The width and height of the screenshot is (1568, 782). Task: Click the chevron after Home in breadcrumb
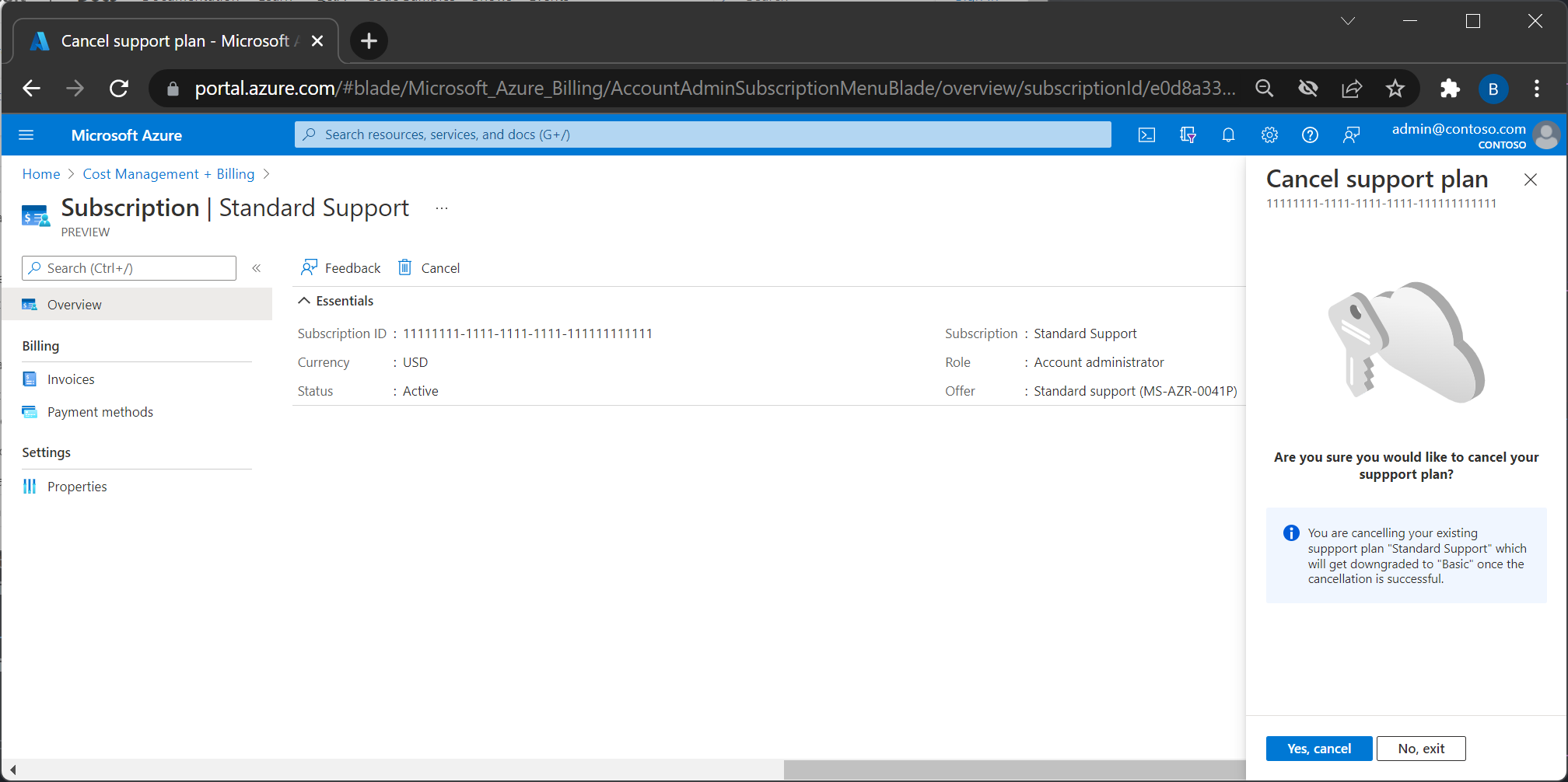pos(71,174)
